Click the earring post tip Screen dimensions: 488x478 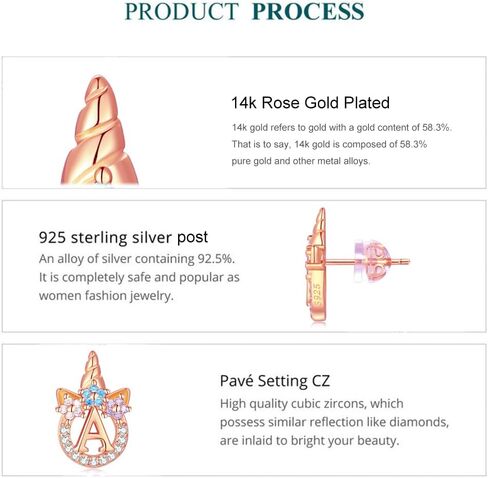406,261
